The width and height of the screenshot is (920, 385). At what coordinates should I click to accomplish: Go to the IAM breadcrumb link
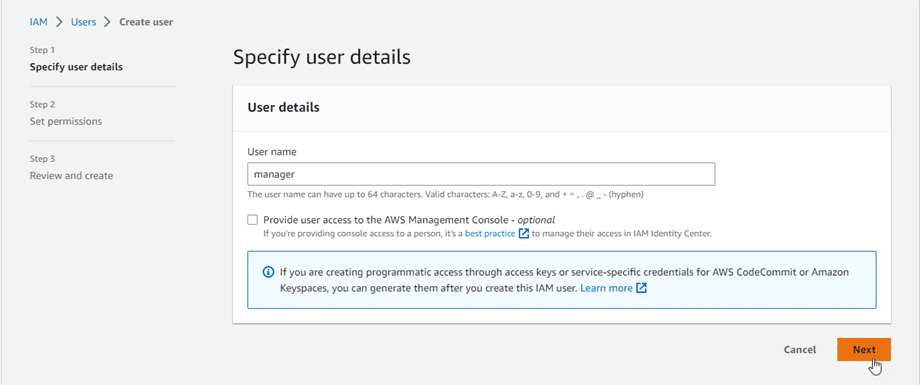tap(38, 22)
